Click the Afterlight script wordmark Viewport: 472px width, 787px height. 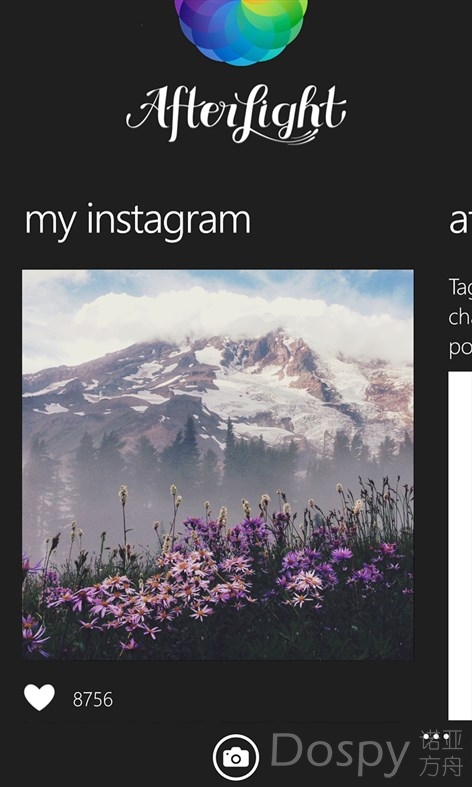point(236,114)
